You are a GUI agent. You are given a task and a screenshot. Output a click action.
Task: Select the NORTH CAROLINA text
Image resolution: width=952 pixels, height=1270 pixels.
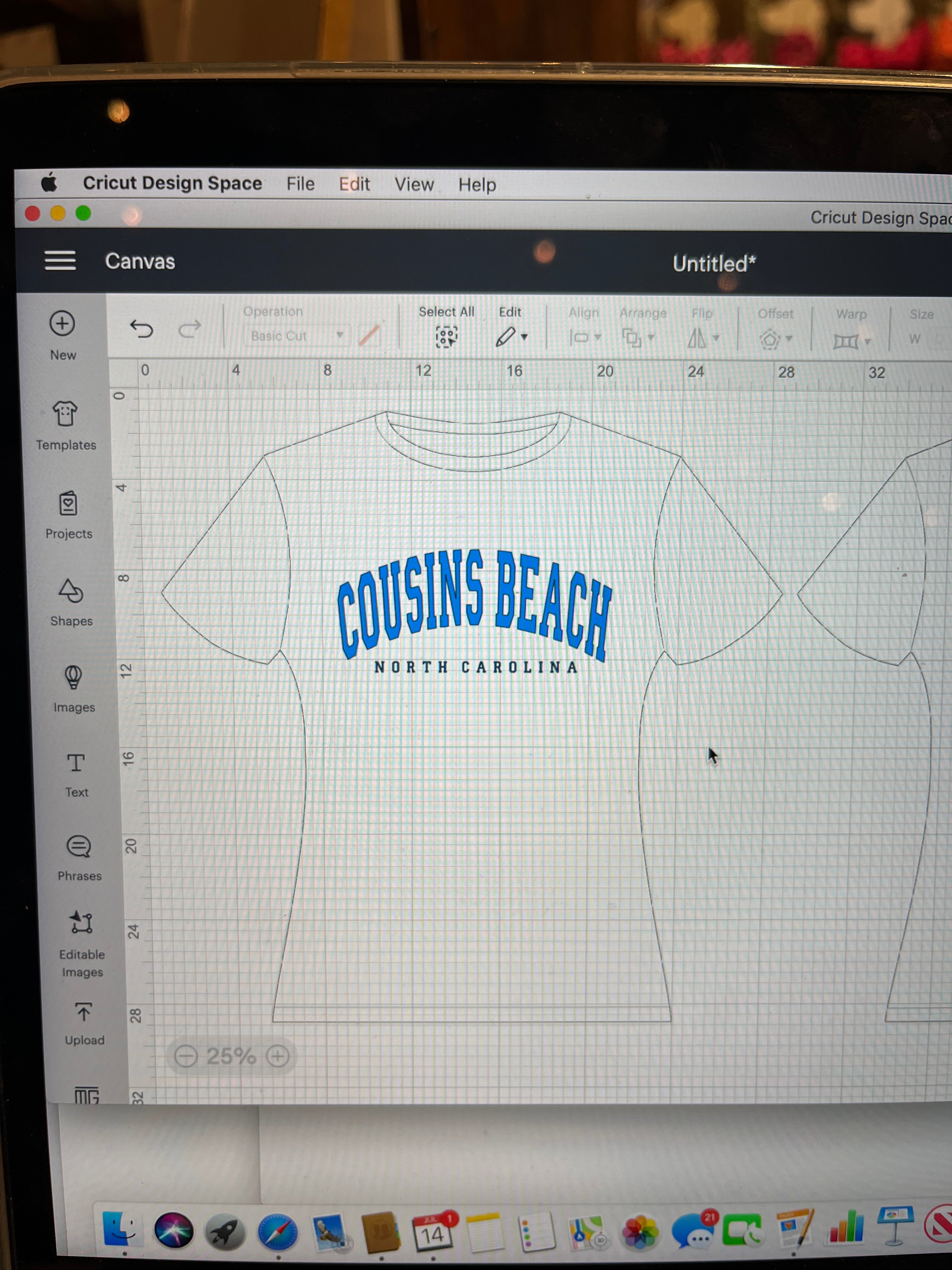[x=476, y=667]
